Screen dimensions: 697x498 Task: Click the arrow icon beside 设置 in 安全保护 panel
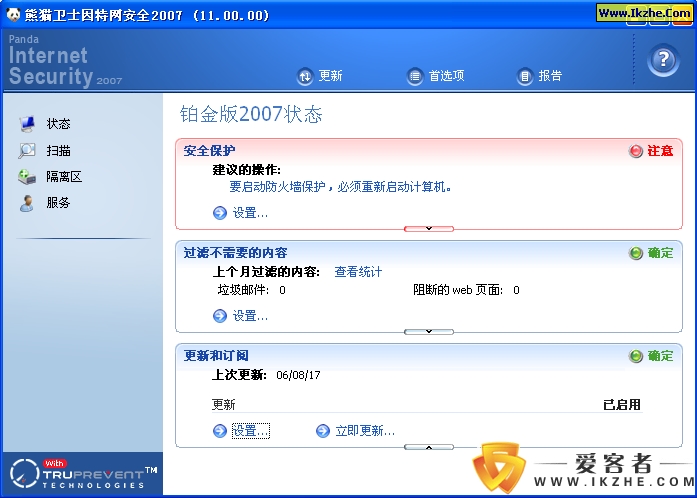[x=220, y=213]
